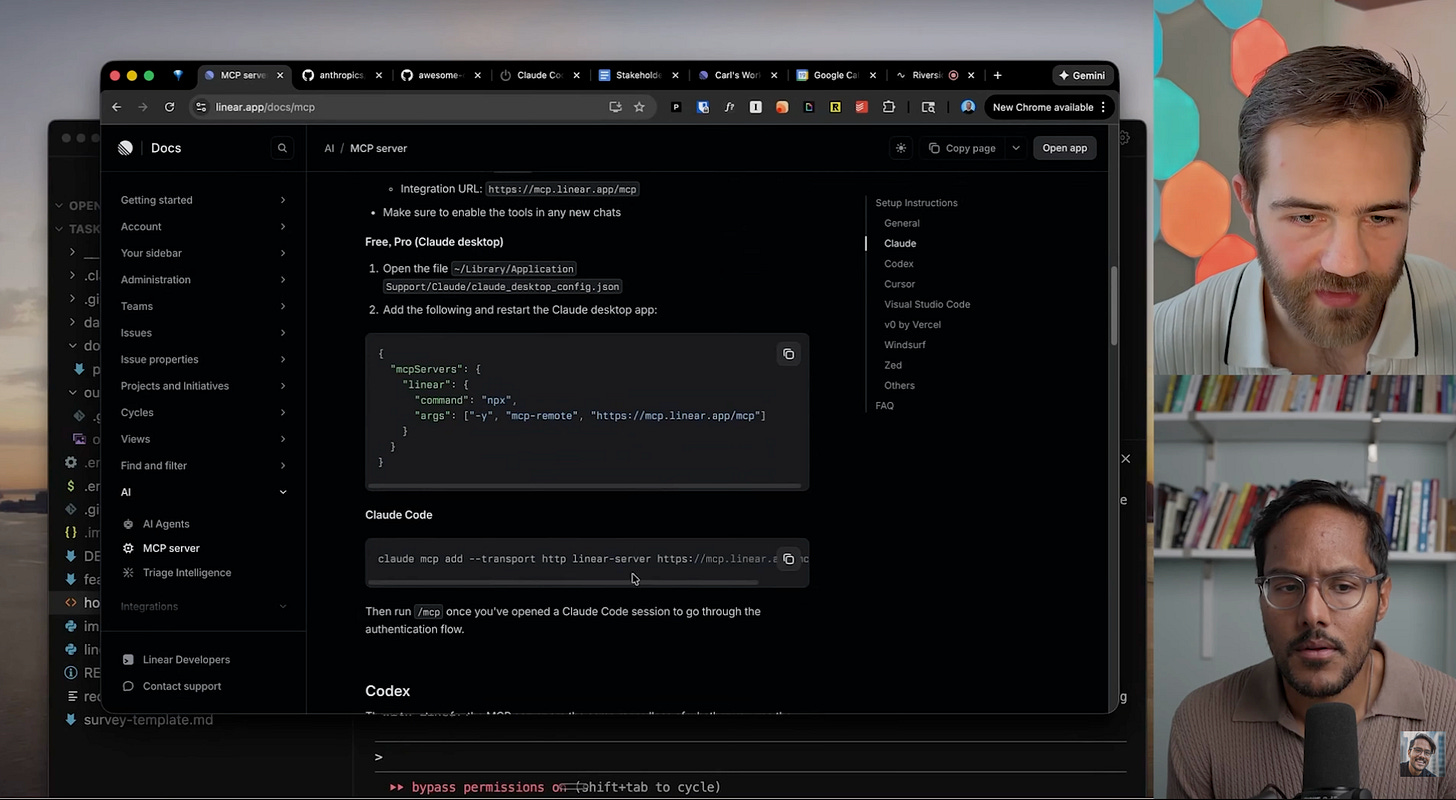Viewport: 1456px width, 800px height.
Task: Click the Copy page button
Action: (x=962, y=148)
